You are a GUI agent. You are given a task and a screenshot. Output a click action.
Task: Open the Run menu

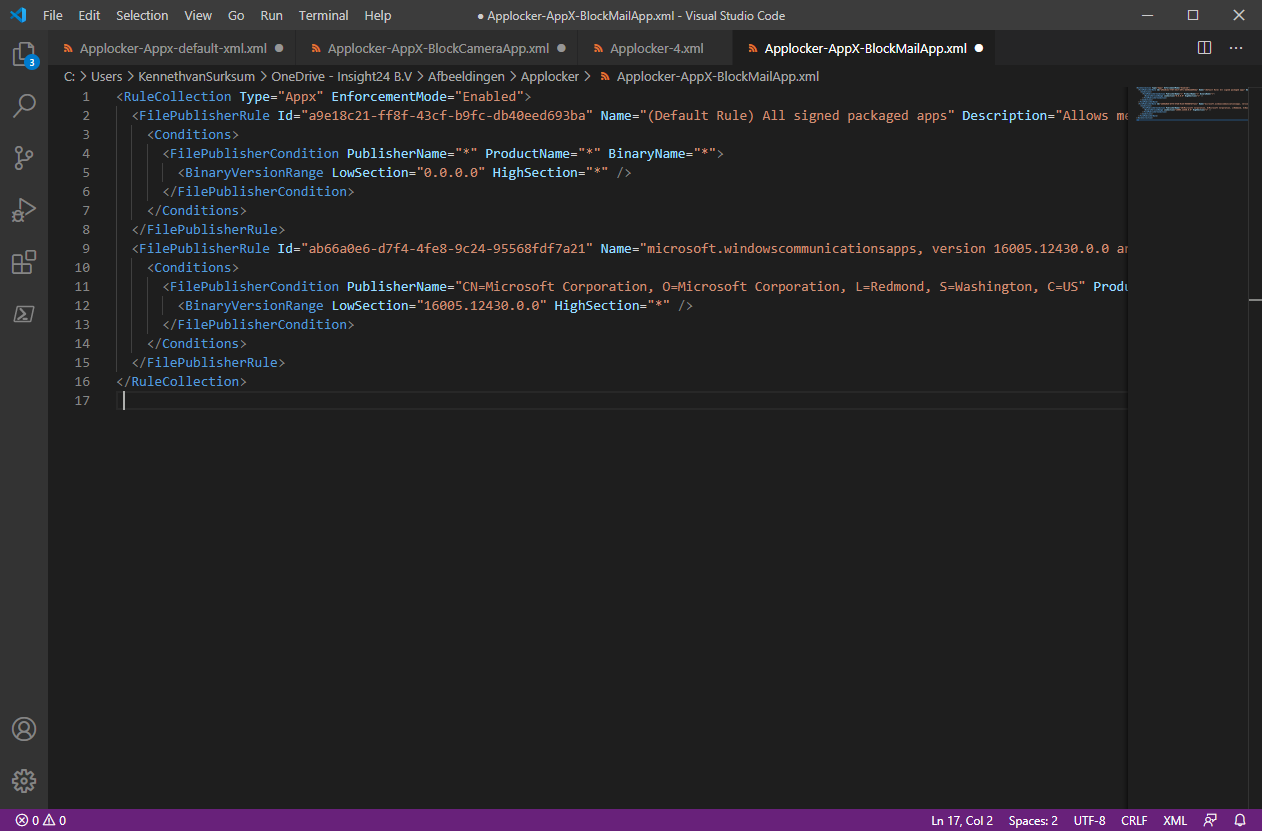(x=271, y=15)
